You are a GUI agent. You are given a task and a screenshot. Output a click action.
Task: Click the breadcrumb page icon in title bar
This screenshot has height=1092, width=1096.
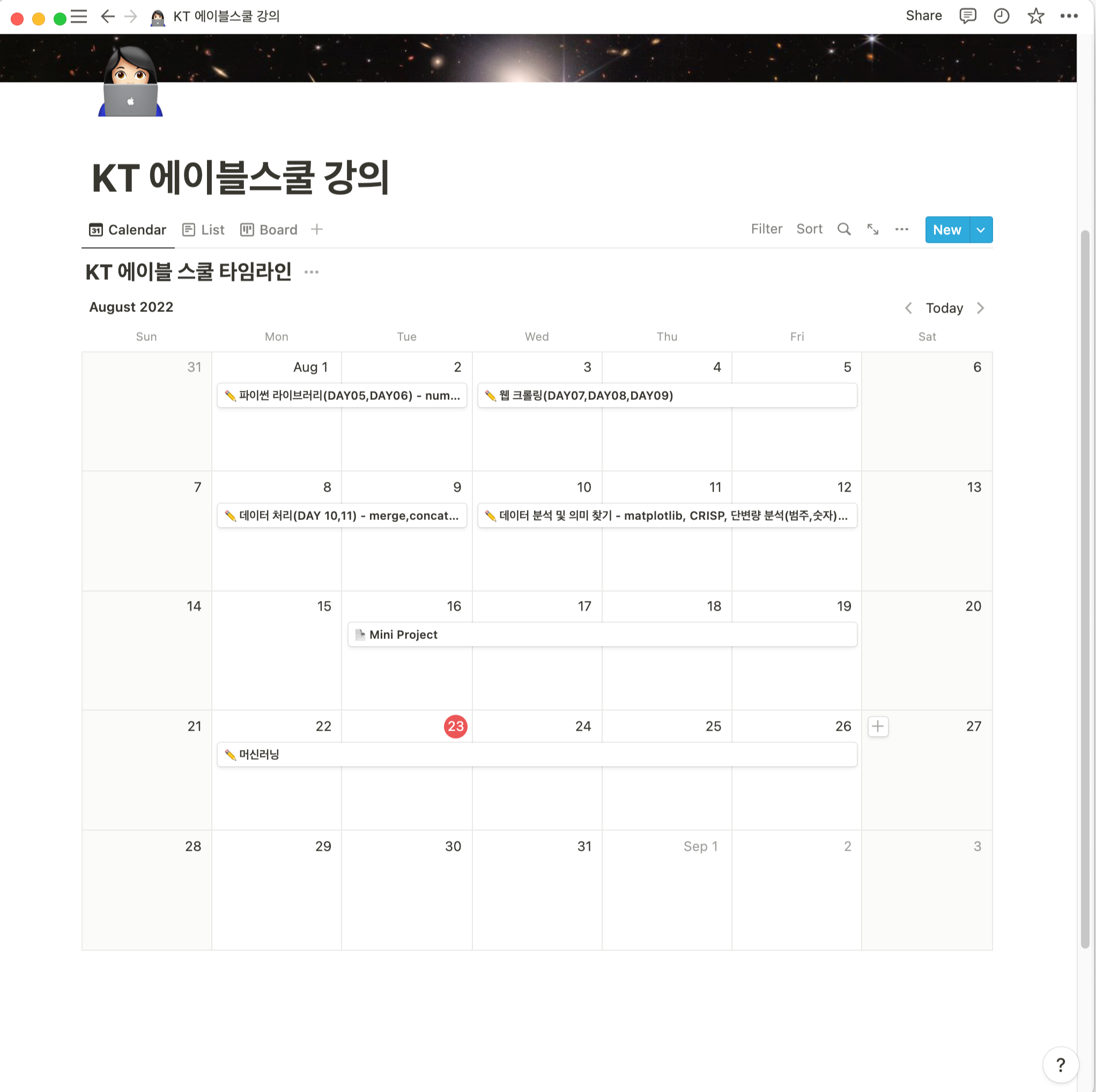157,17
